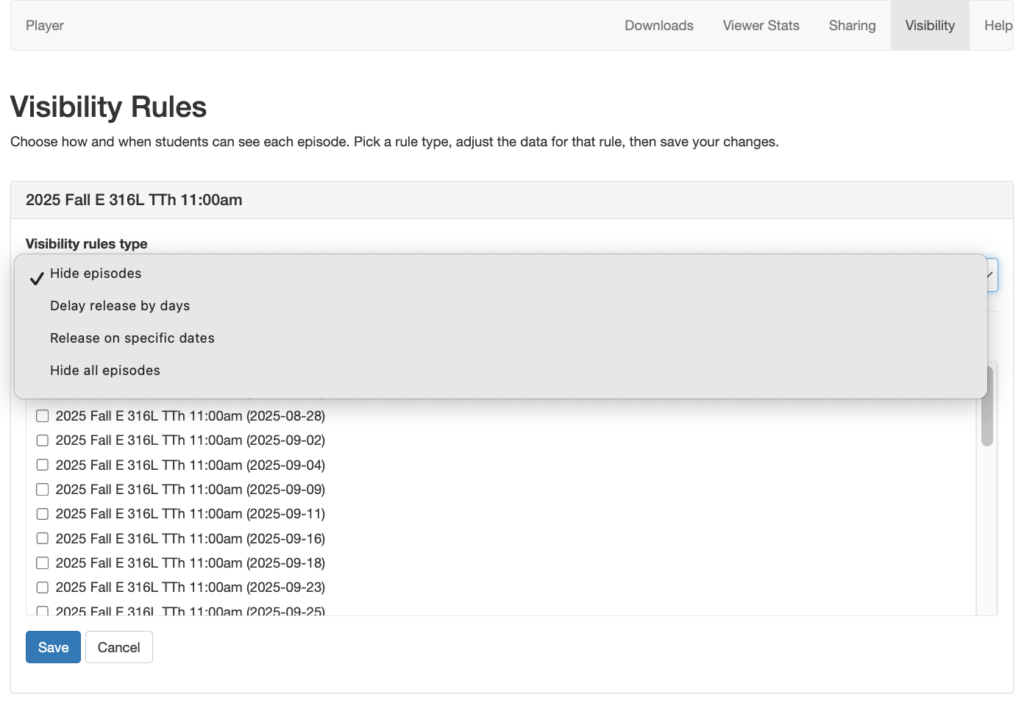Viewport: 1024px width, 725px height.
Task: Pick Release on specific dates option
Action: [132, 338]
